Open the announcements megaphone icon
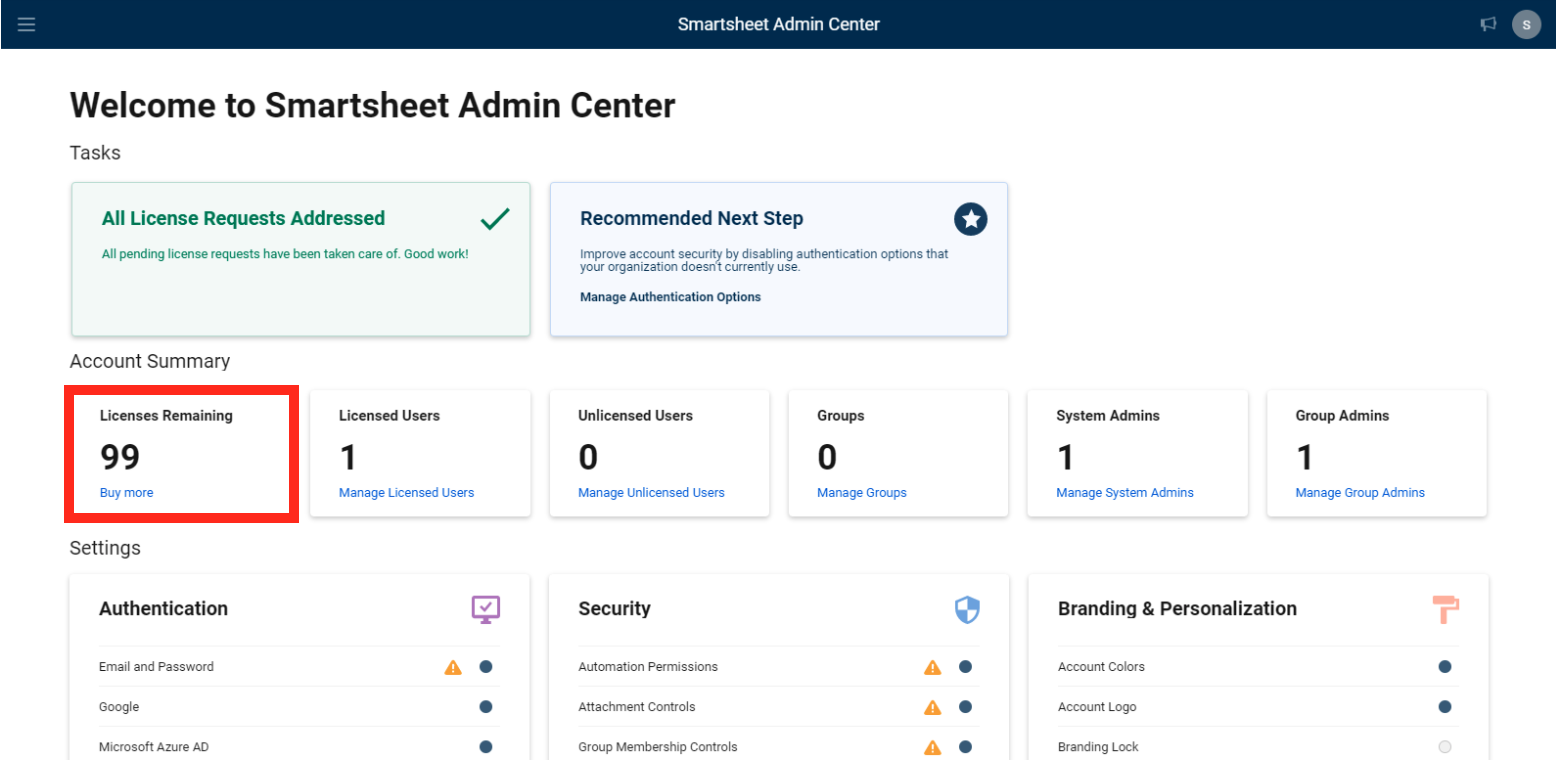The height and width of the screenshot is (763, 1556). [1488, 24]
